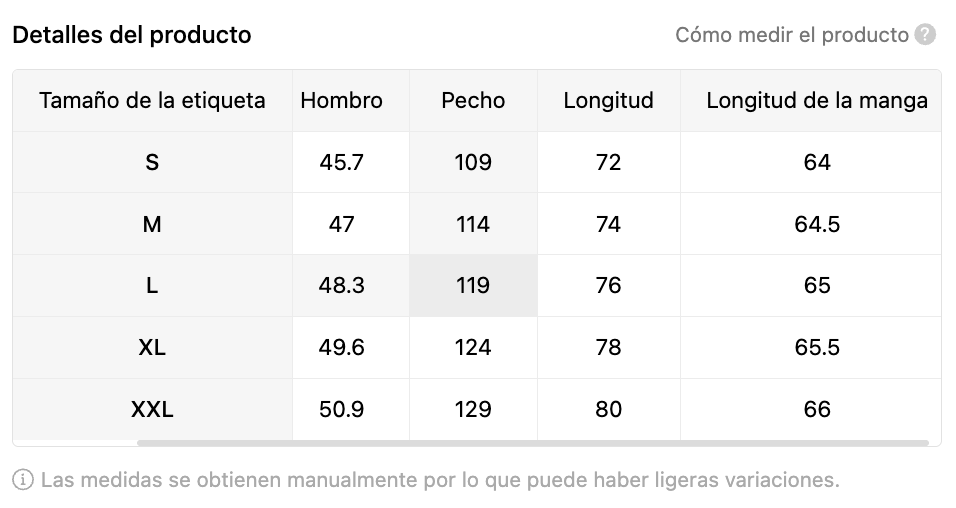The height and width of the screenshot is (508, 956).
Task: Select the size S row label
Action: tap(152, 163)
